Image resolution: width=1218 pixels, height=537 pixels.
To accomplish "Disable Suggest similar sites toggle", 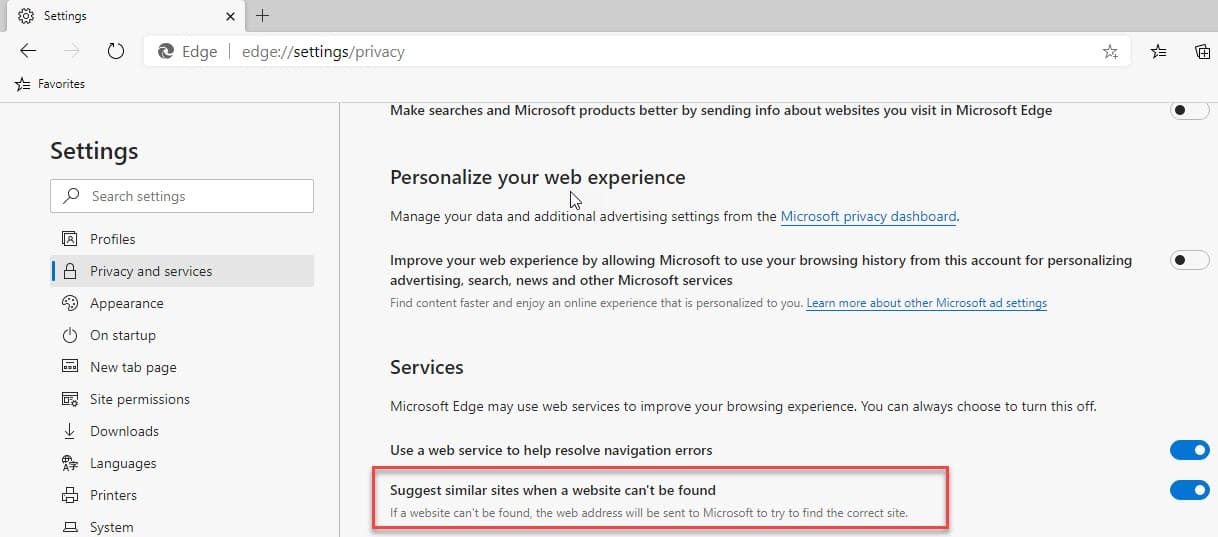I will [x=1189, y=490].
